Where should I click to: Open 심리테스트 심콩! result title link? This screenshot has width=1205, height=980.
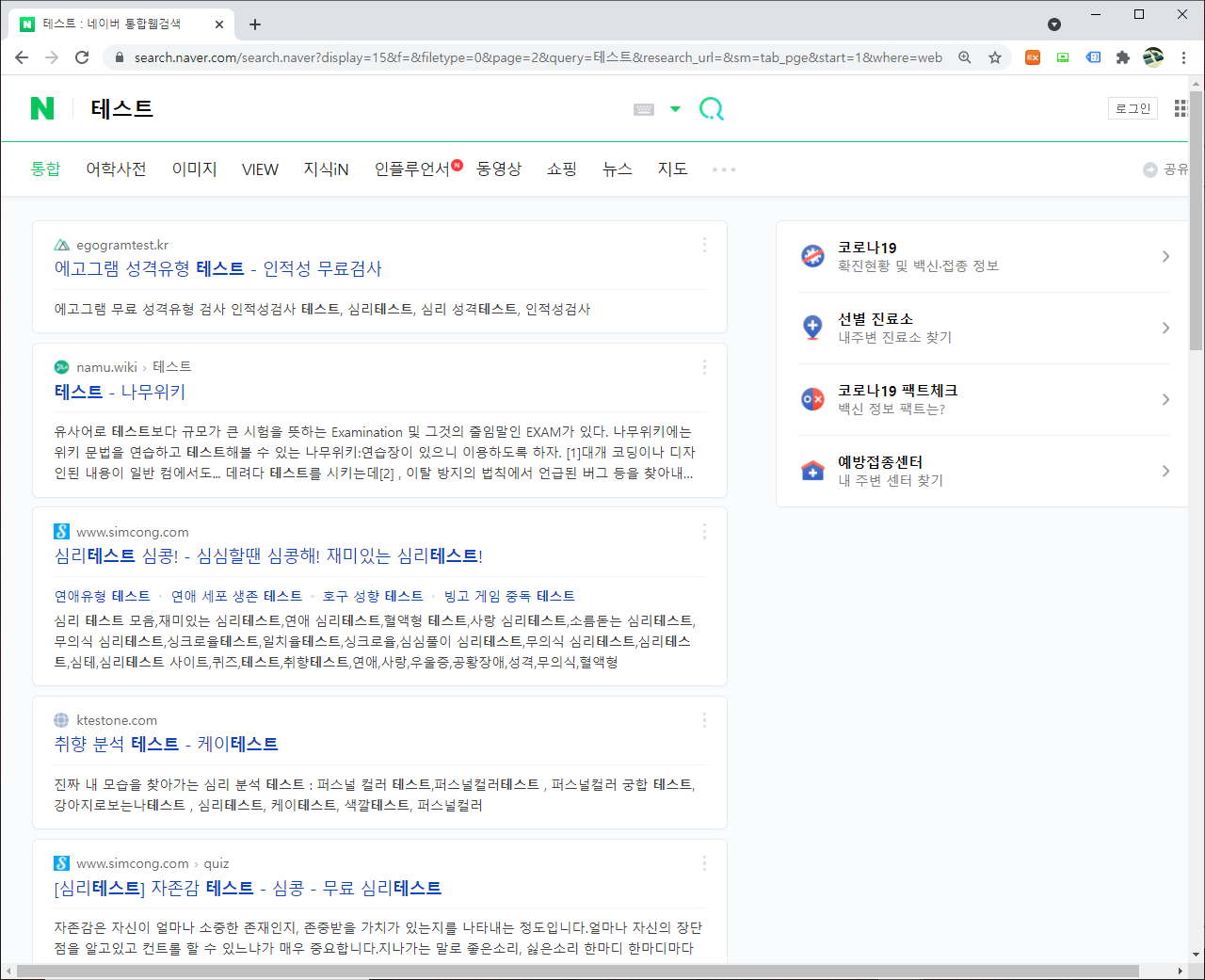pyautogui.click(x=268, y=555)
